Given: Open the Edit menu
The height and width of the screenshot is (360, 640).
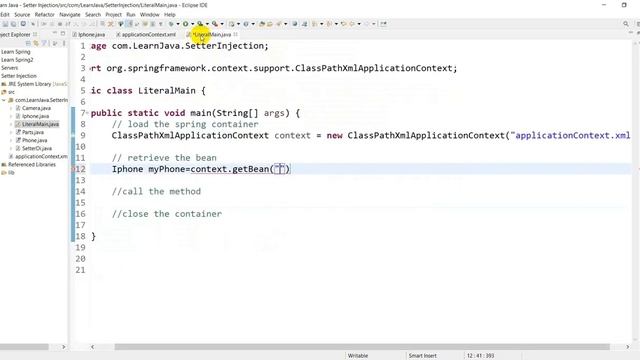Looking at the screenshot, I should pos(4,14).
